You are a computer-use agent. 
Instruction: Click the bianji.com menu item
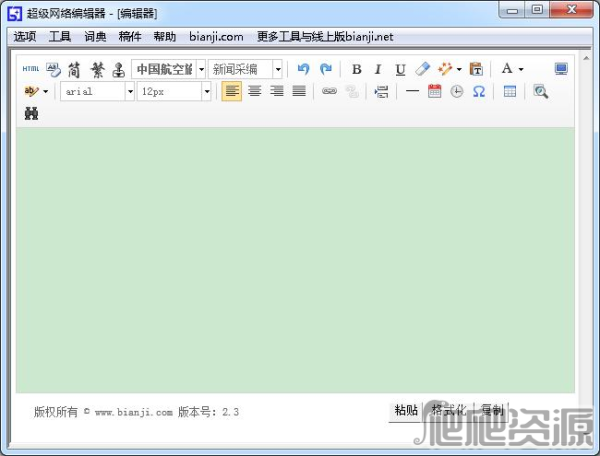click(x=216, y=37)
